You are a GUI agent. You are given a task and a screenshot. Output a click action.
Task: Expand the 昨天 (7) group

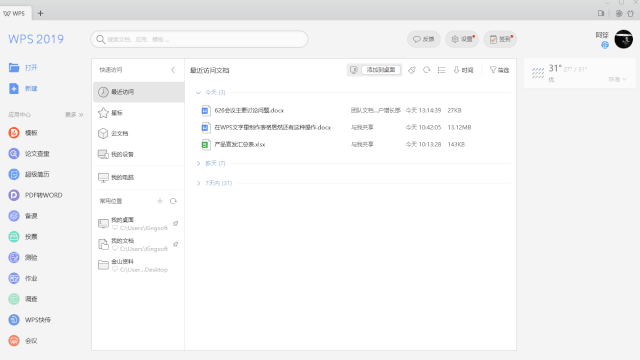point(198,163)
